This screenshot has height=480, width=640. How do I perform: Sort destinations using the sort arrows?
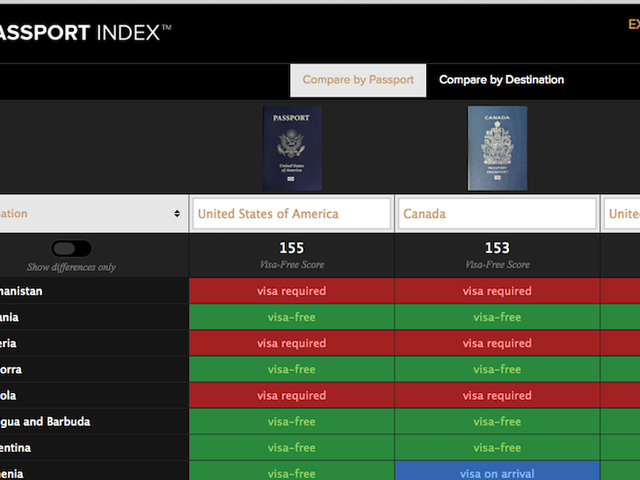coord(177,213)
